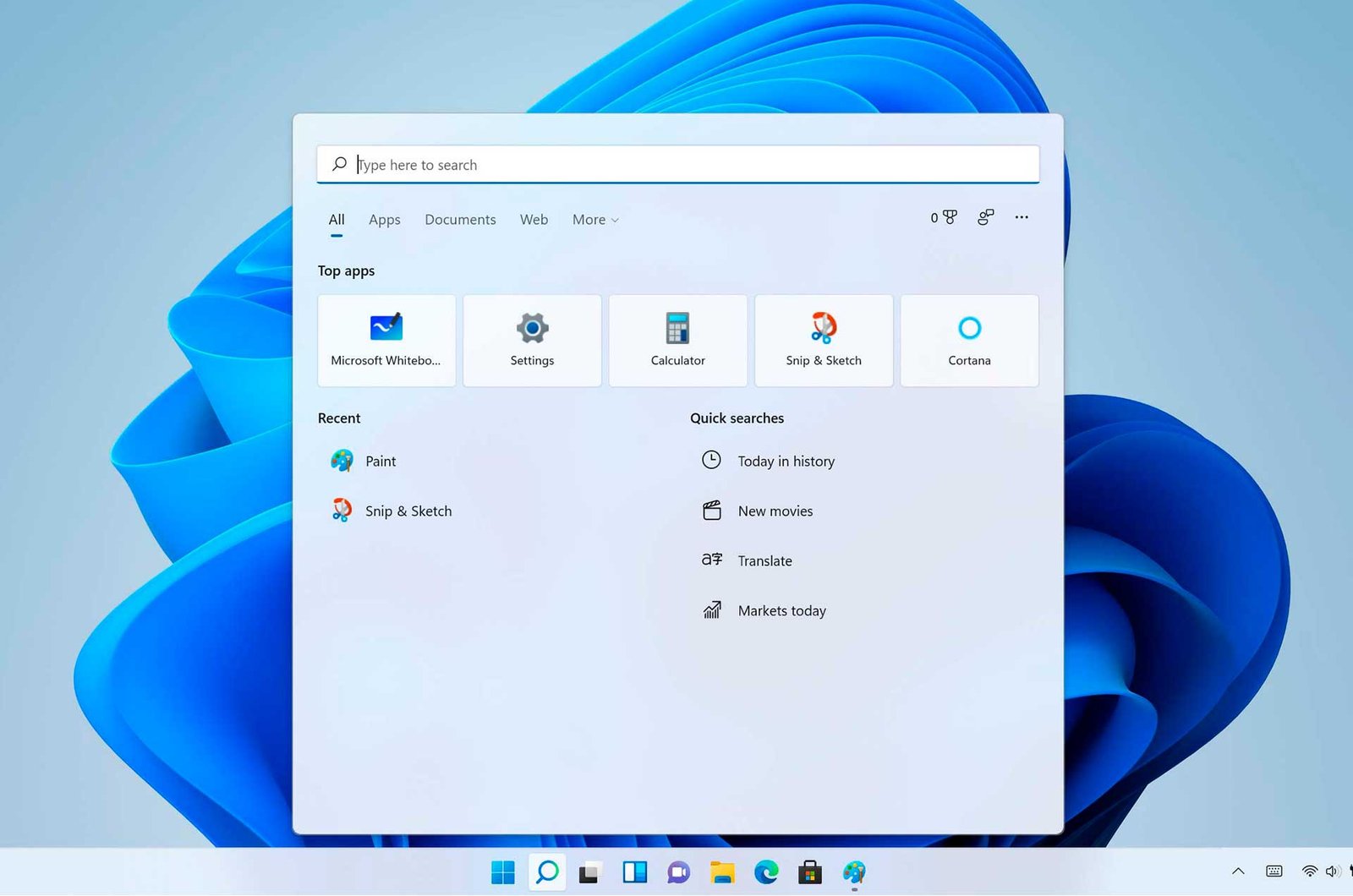The image size is (1353, 896).
Task: Open Widgets from the taskbar
Action: click(634, 871)
